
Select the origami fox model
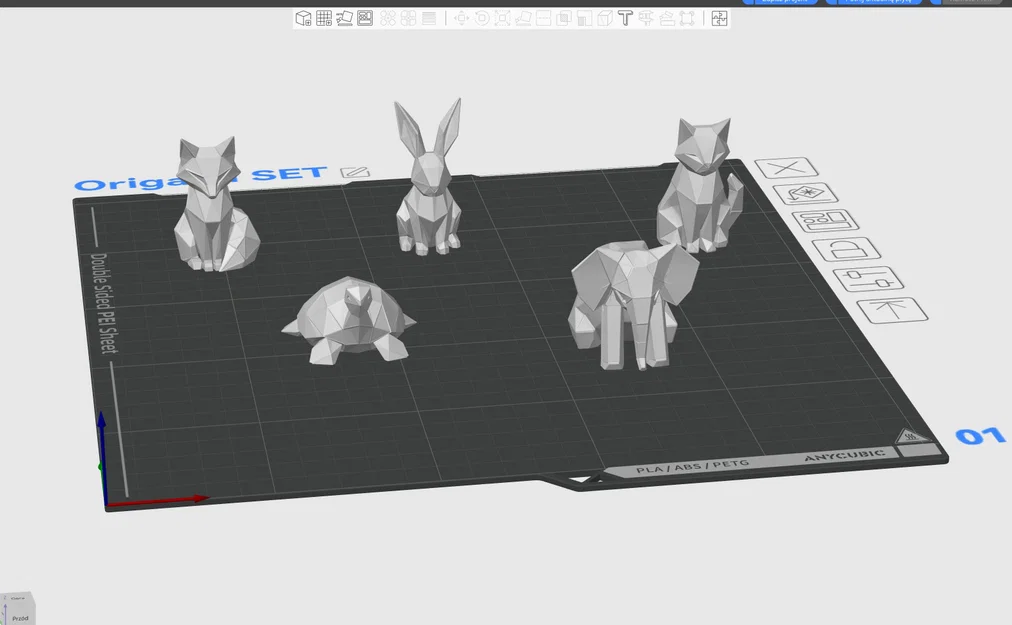(213, 207)
